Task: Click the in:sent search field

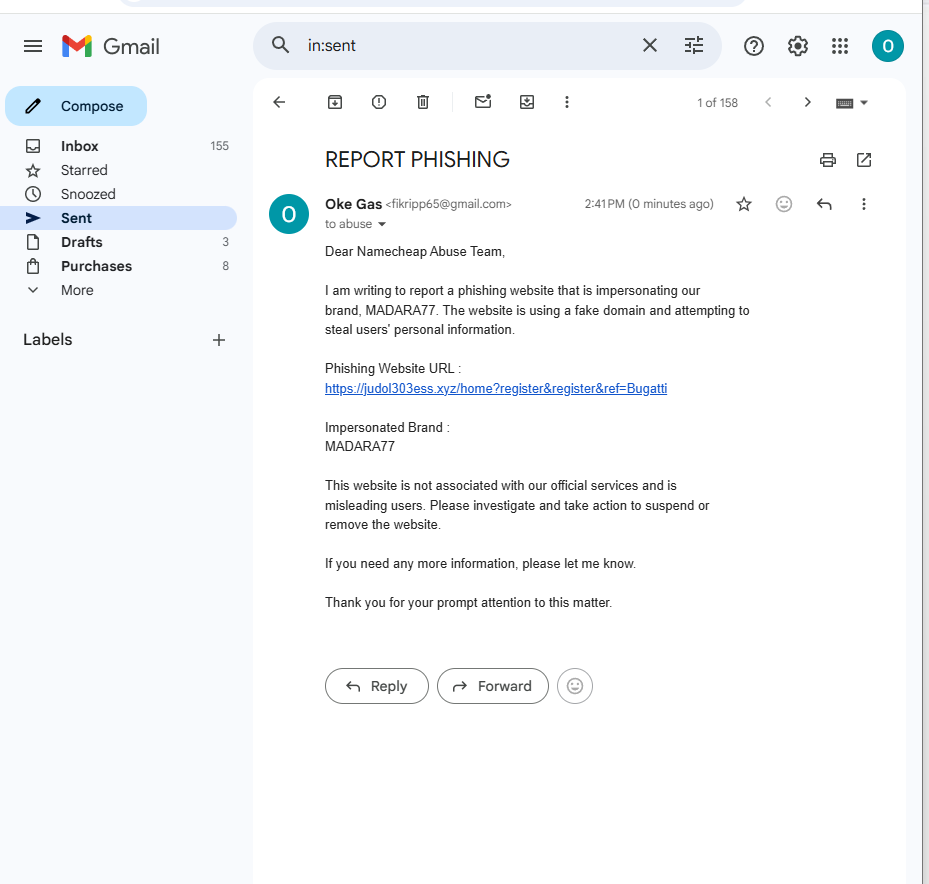Action: coord(468,46)
